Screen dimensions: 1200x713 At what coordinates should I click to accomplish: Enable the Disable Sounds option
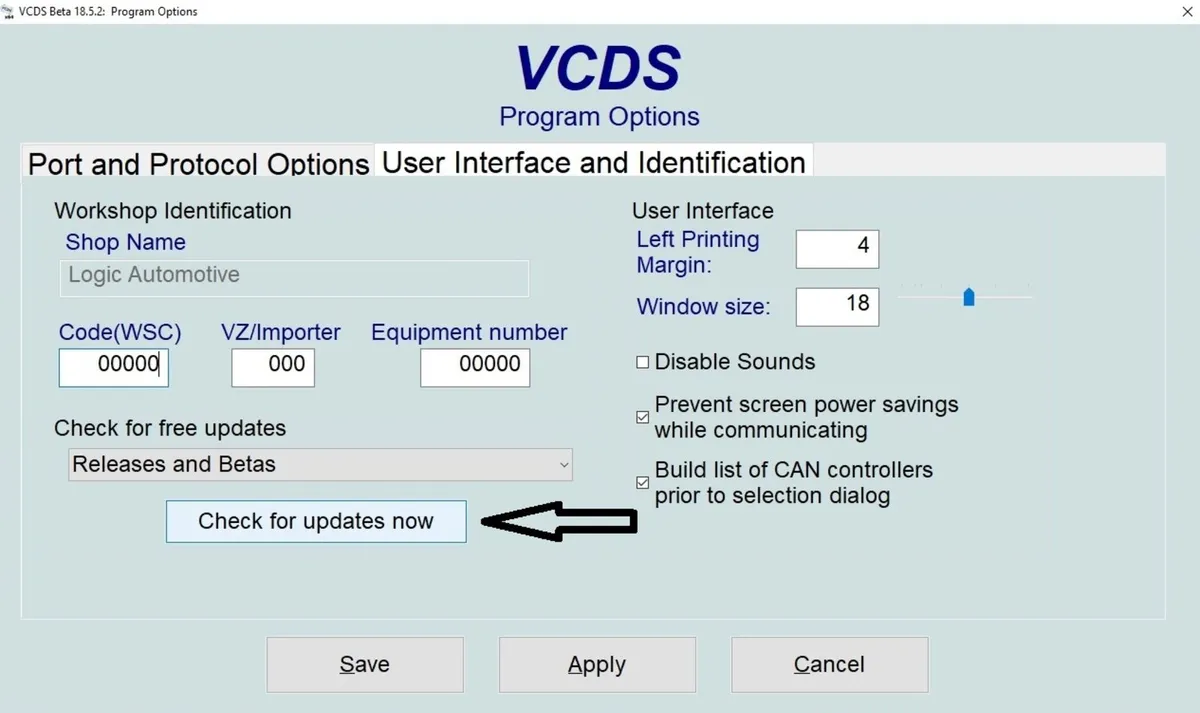tap(642, 362)
